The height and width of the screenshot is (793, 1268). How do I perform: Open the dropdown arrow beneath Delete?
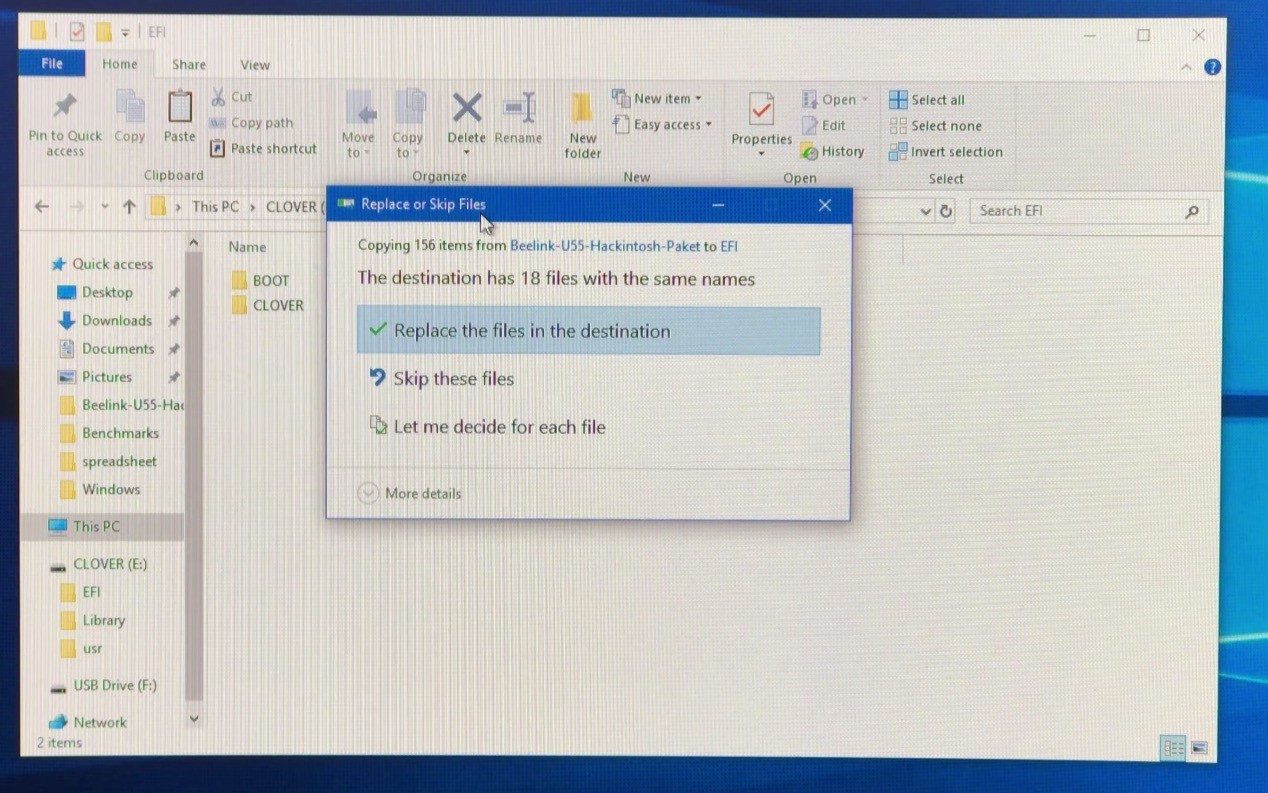click(x=466, y=153)
